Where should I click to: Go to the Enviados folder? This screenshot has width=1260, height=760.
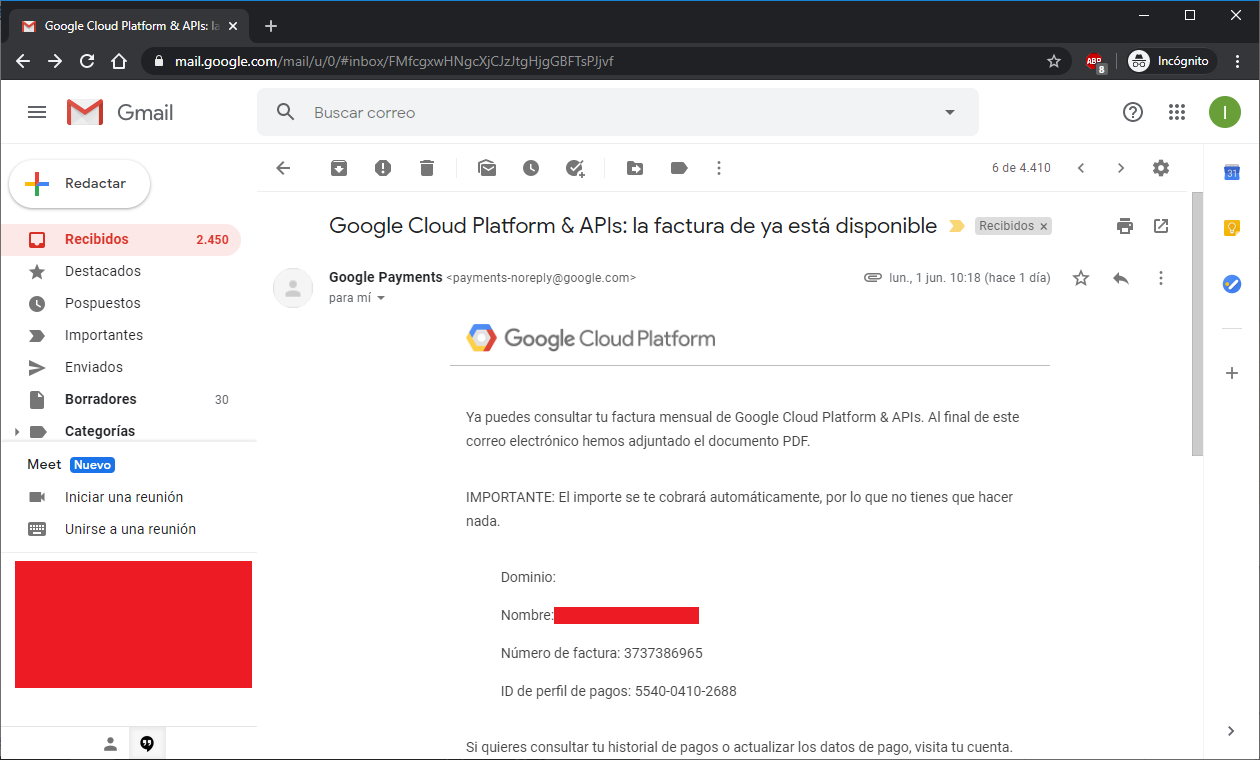click(93, 367)
